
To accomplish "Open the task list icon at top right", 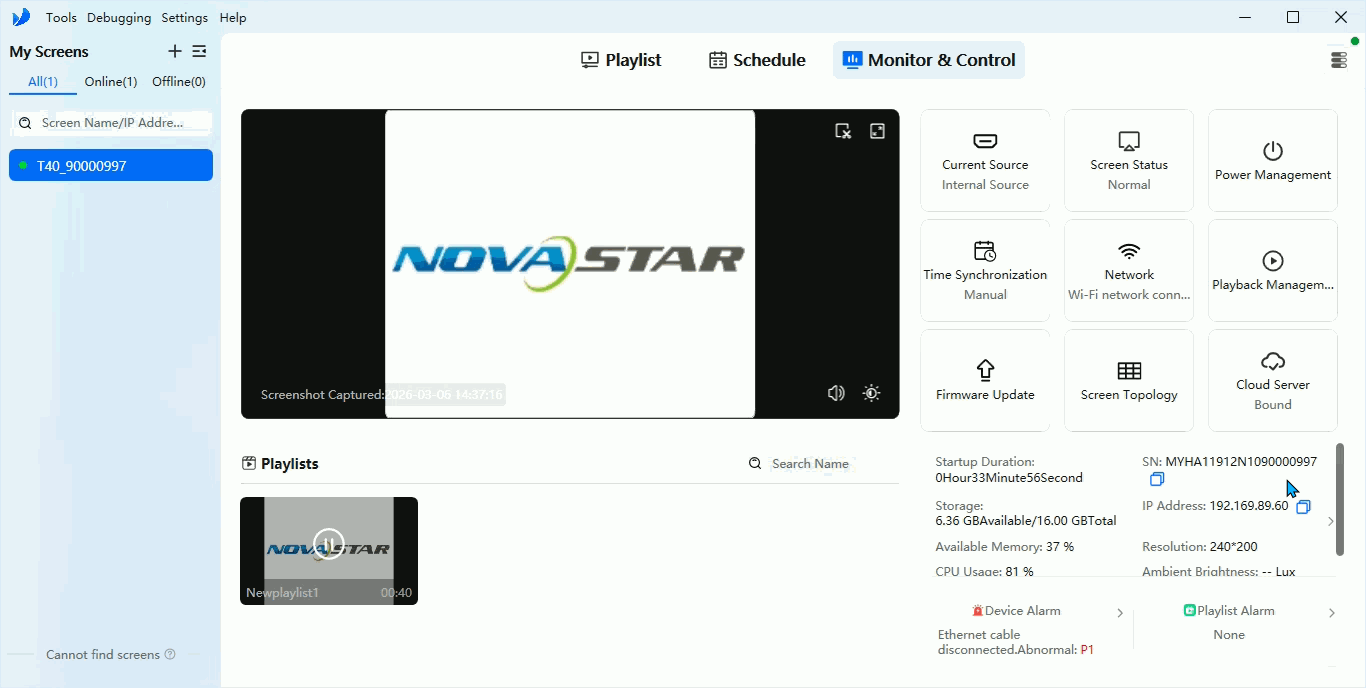I will tap(1339, 60).
